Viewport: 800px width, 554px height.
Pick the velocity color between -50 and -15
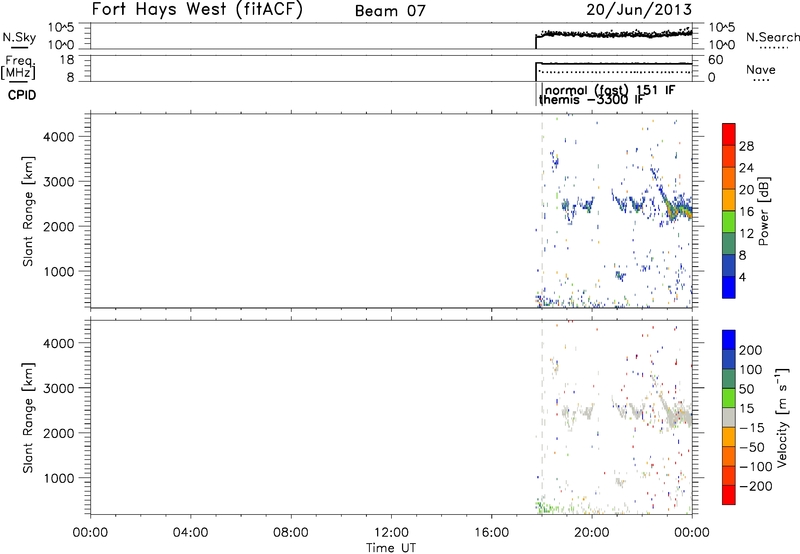729,437
